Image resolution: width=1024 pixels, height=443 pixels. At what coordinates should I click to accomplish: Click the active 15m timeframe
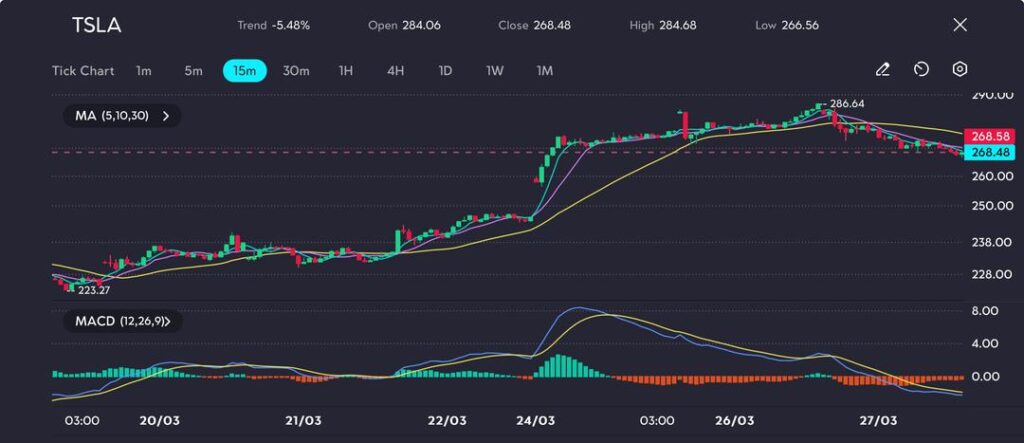coord(244,71)
